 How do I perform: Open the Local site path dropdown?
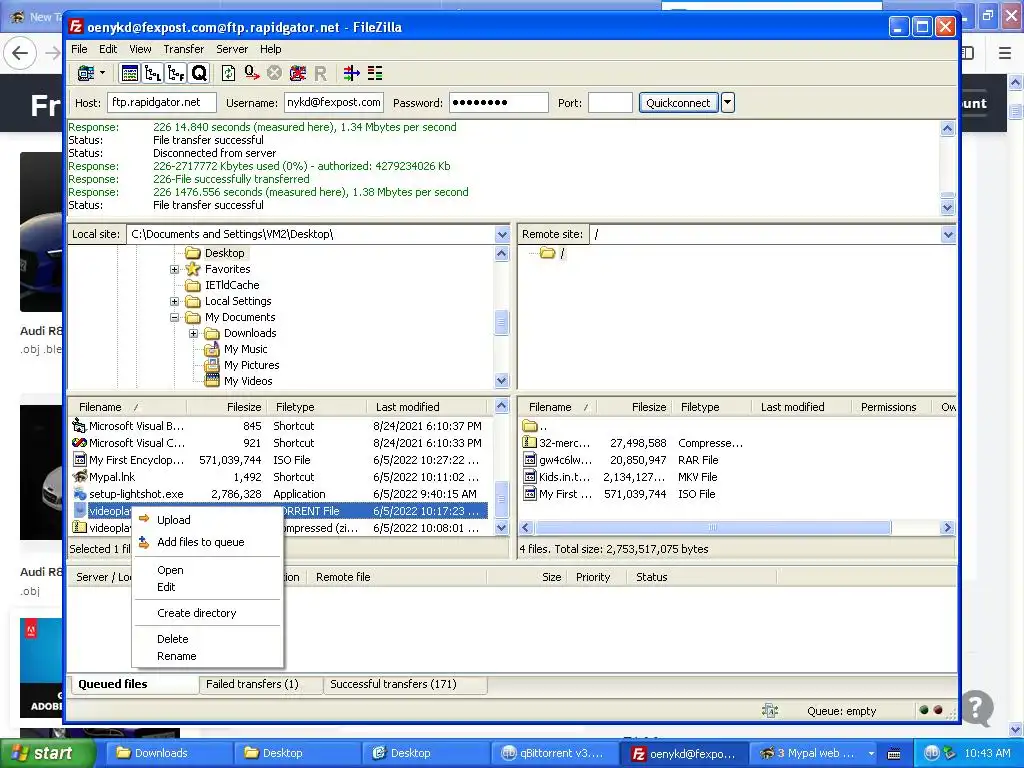coord(502,234)
